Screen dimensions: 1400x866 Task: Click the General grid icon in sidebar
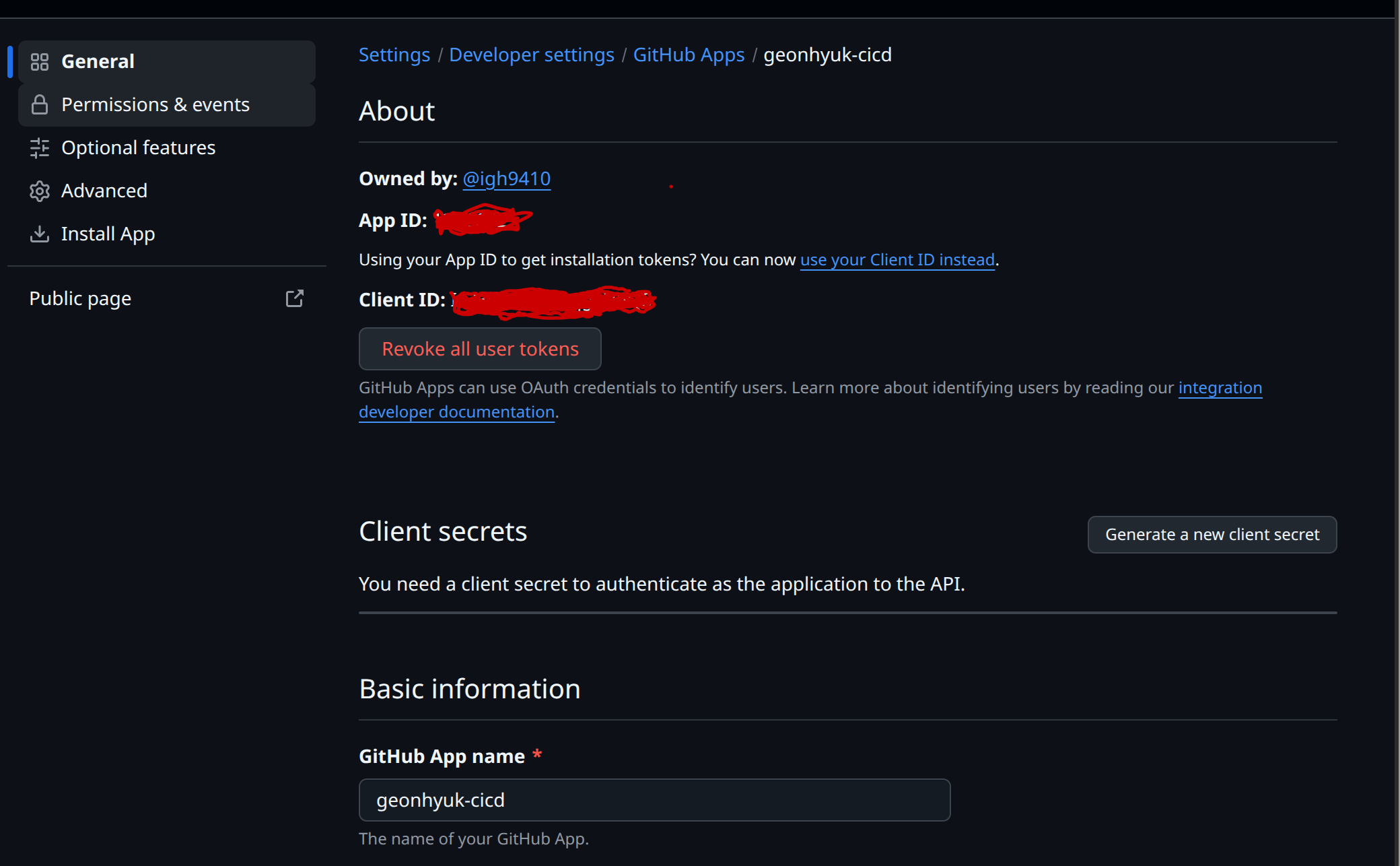coord(40,62)
